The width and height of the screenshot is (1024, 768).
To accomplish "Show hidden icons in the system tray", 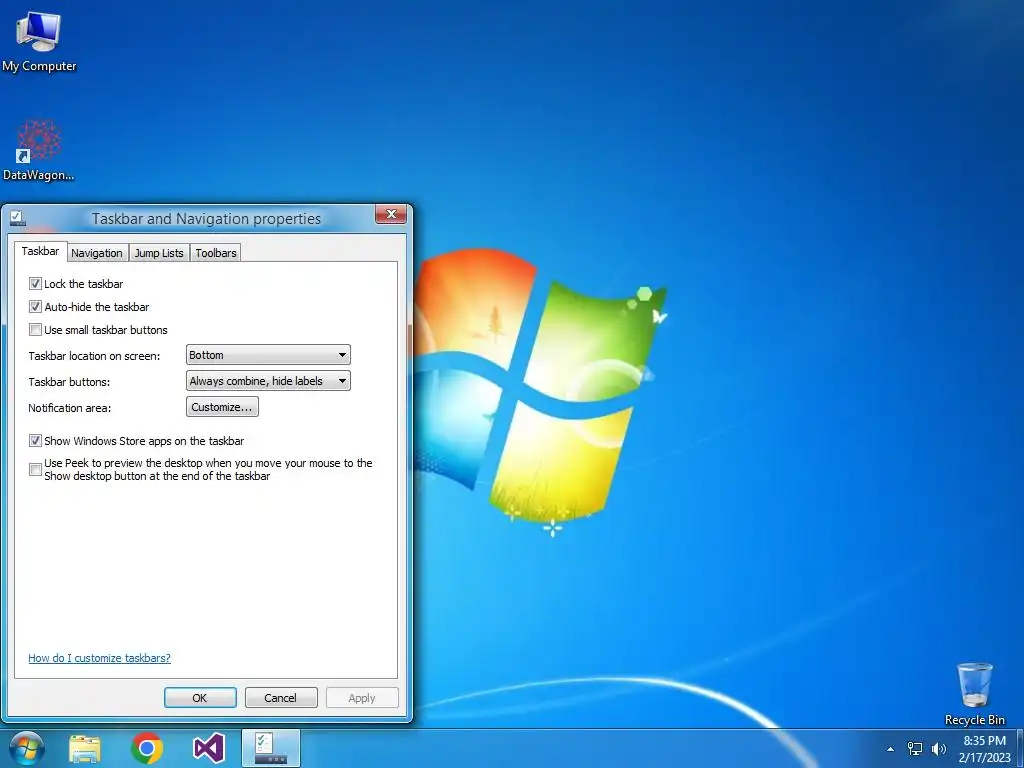I will coord(890,749).
